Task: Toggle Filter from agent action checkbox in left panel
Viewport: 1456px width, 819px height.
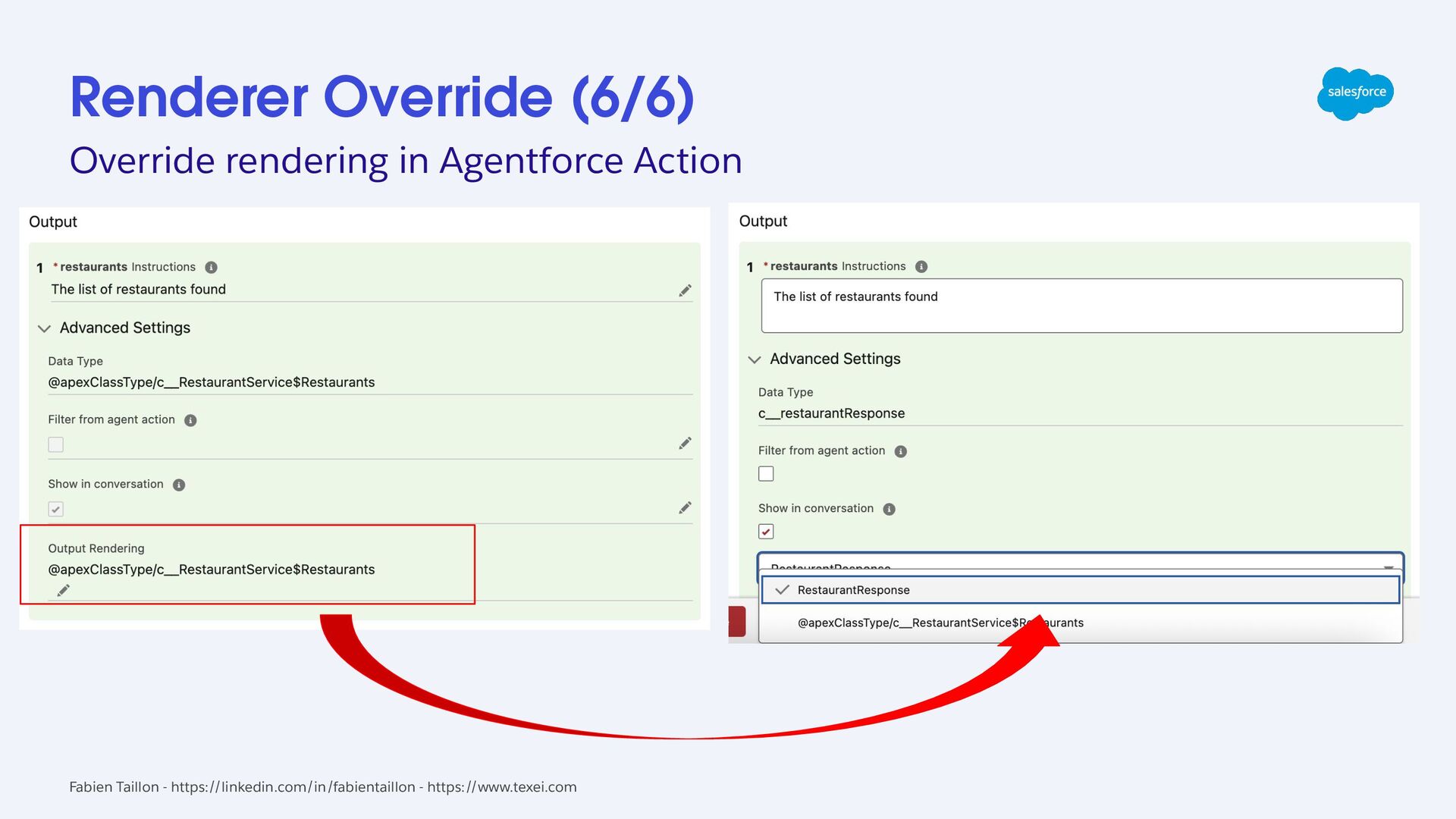Action: (x=56, y=444)
